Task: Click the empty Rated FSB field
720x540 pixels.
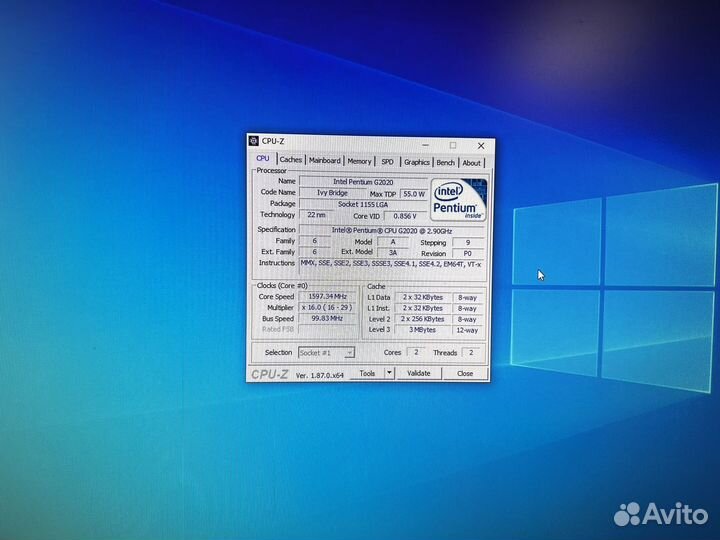Action: point(327,329)
